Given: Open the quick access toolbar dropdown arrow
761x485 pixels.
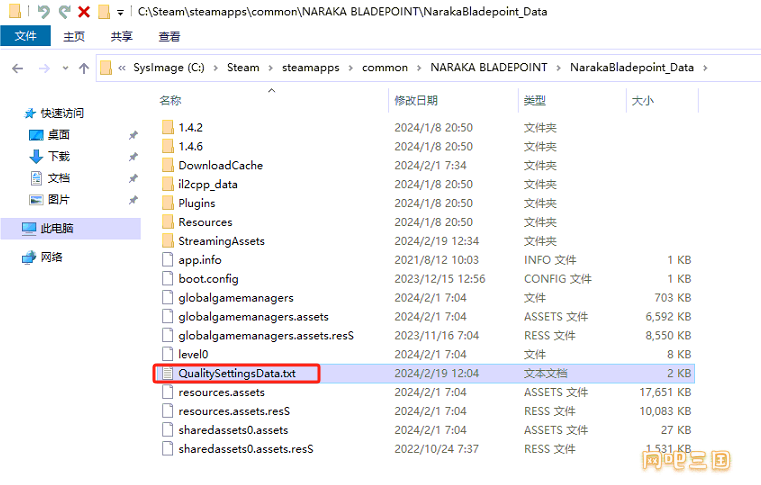Looking at the screenshot, I should (x=120, y=13).
